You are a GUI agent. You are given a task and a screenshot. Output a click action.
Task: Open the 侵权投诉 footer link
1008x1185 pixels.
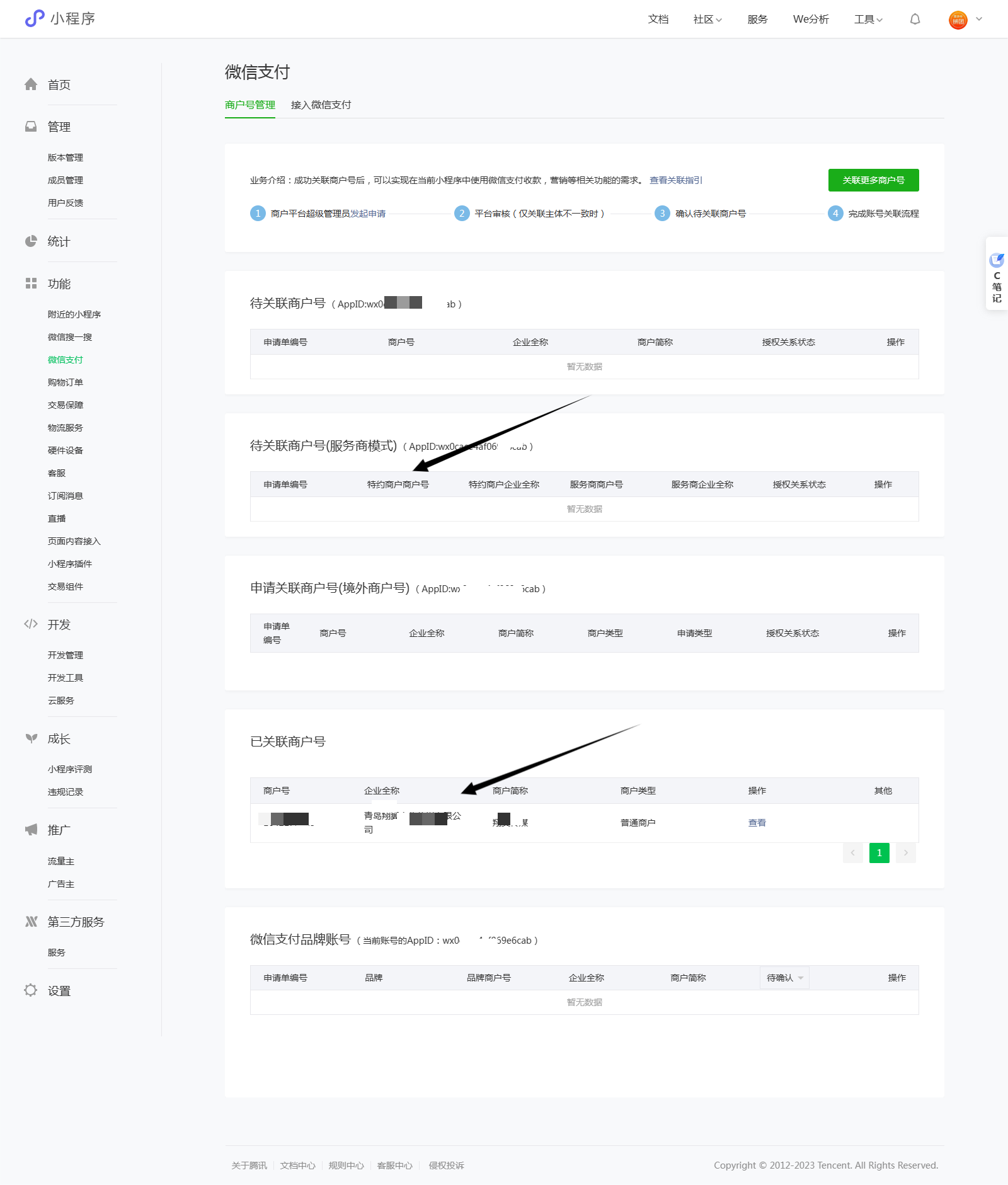pyautogui.click(x=446, y=1165)
